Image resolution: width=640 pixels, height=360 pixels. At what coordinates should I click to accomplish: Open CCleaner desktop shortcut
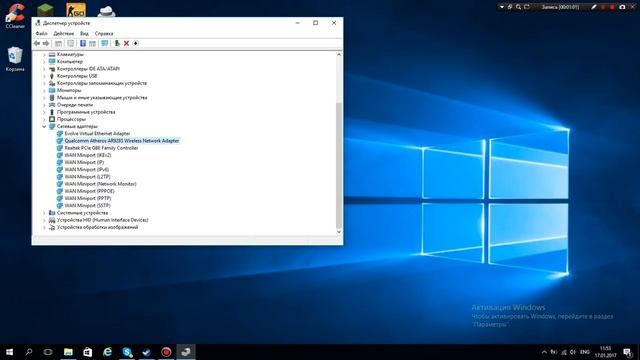(15, 16)
